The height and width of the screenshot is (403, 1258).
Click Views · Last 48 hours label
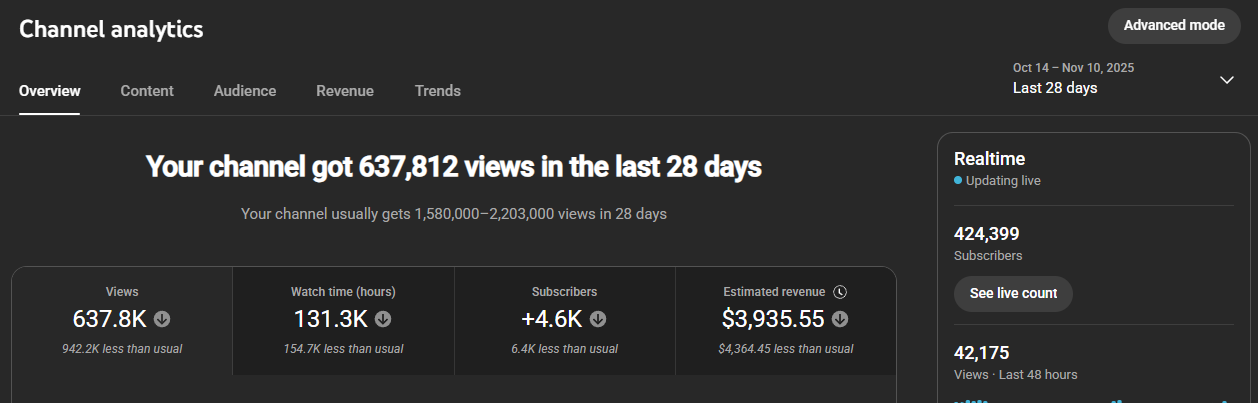tap(1016, 375)
